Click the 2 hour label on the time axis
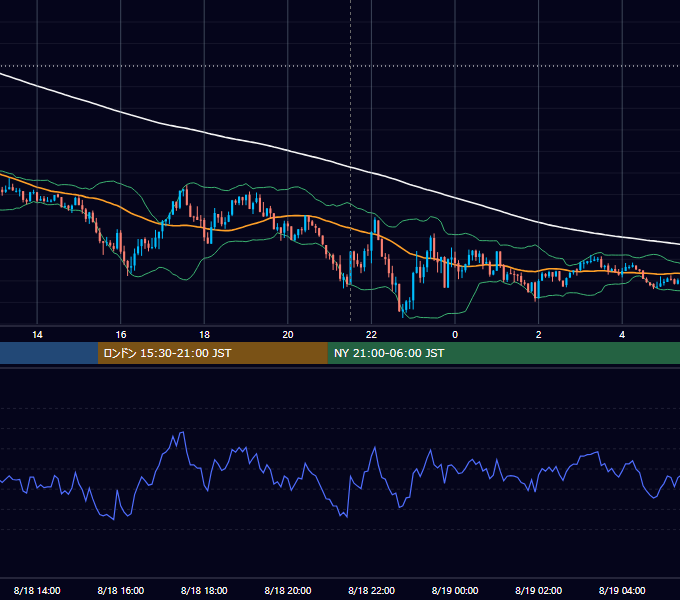Image resolution: width=680 pixels, height=600 pixels. (539, 335)
